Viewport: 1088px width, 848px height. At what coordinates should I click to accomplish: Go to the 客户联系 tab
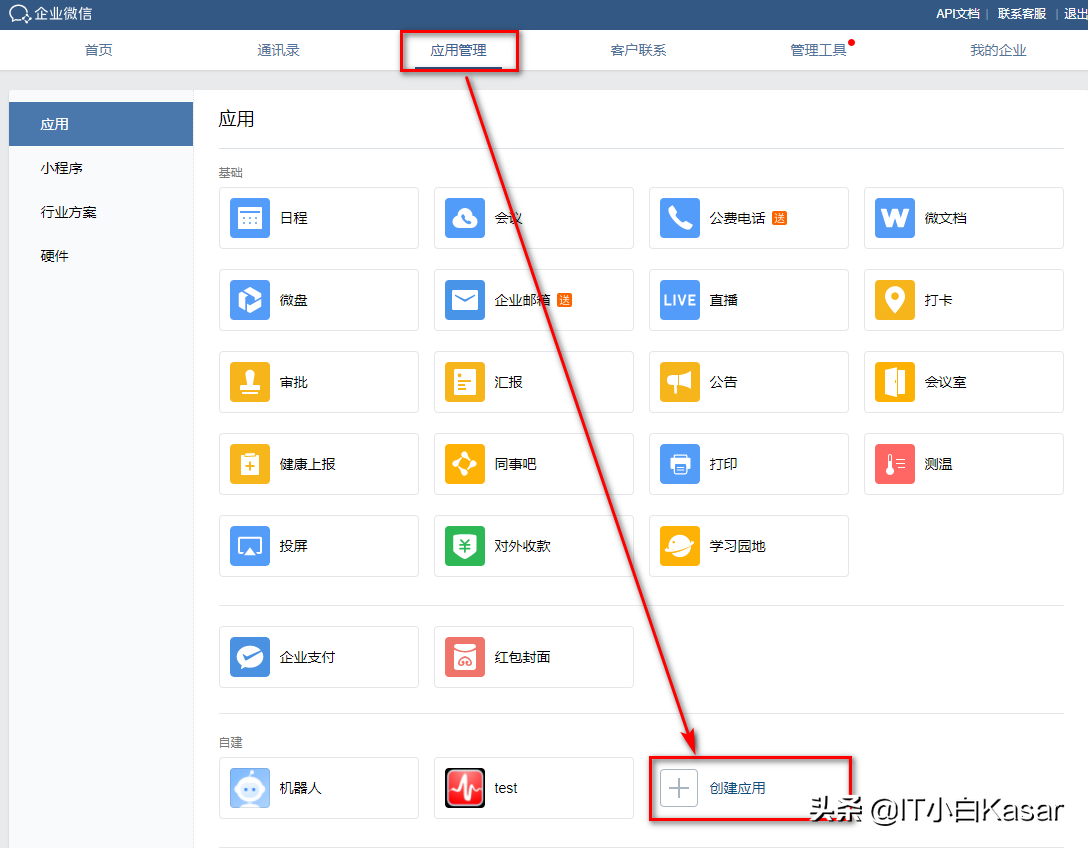pyautogui.click(x=638, y=50)
